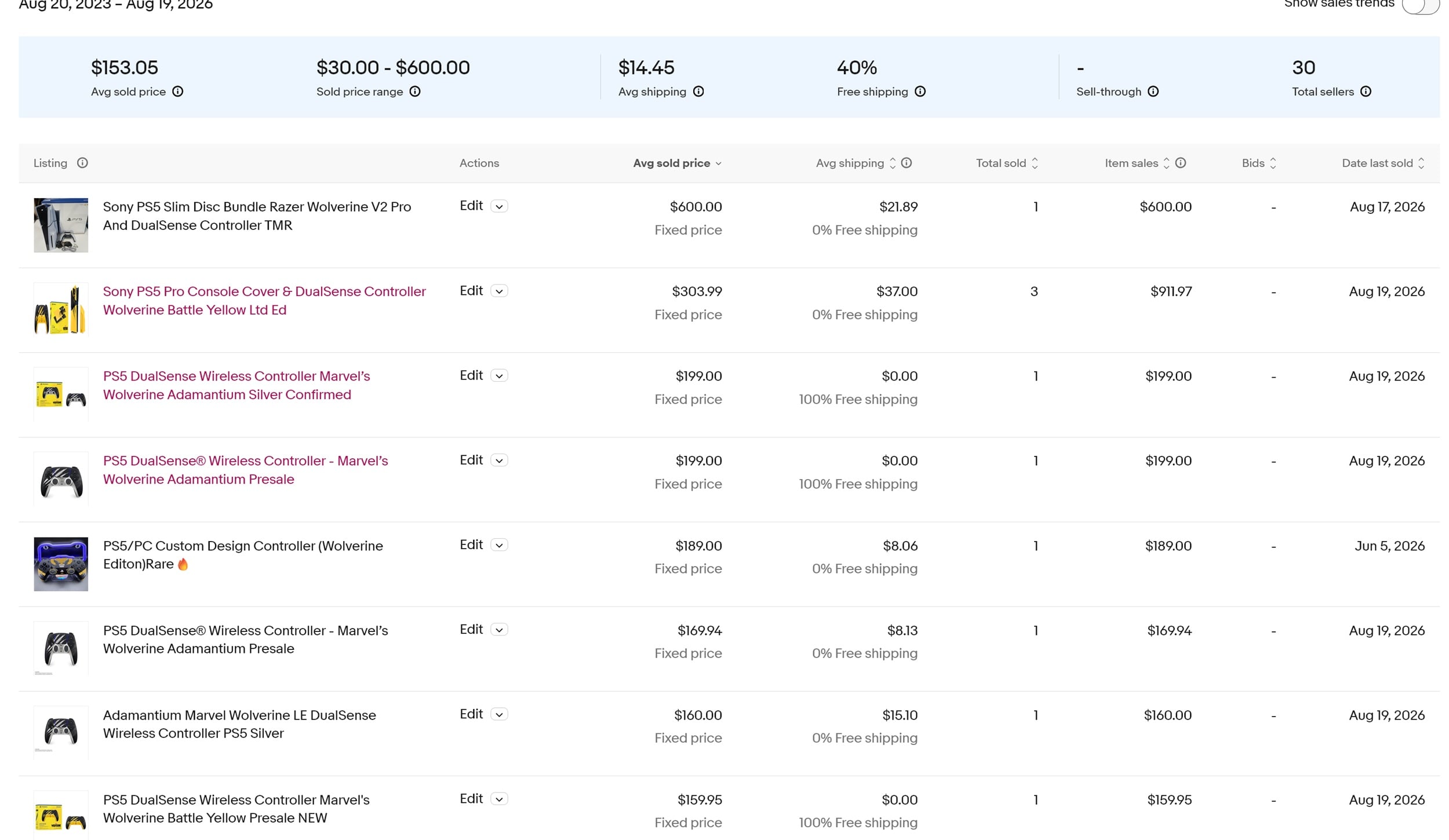This screenshot has width=1449, height=840.
Task: Expand Edit dropdown for PS5 Slim Disc Bundle listing
Action: click(499, 206)
